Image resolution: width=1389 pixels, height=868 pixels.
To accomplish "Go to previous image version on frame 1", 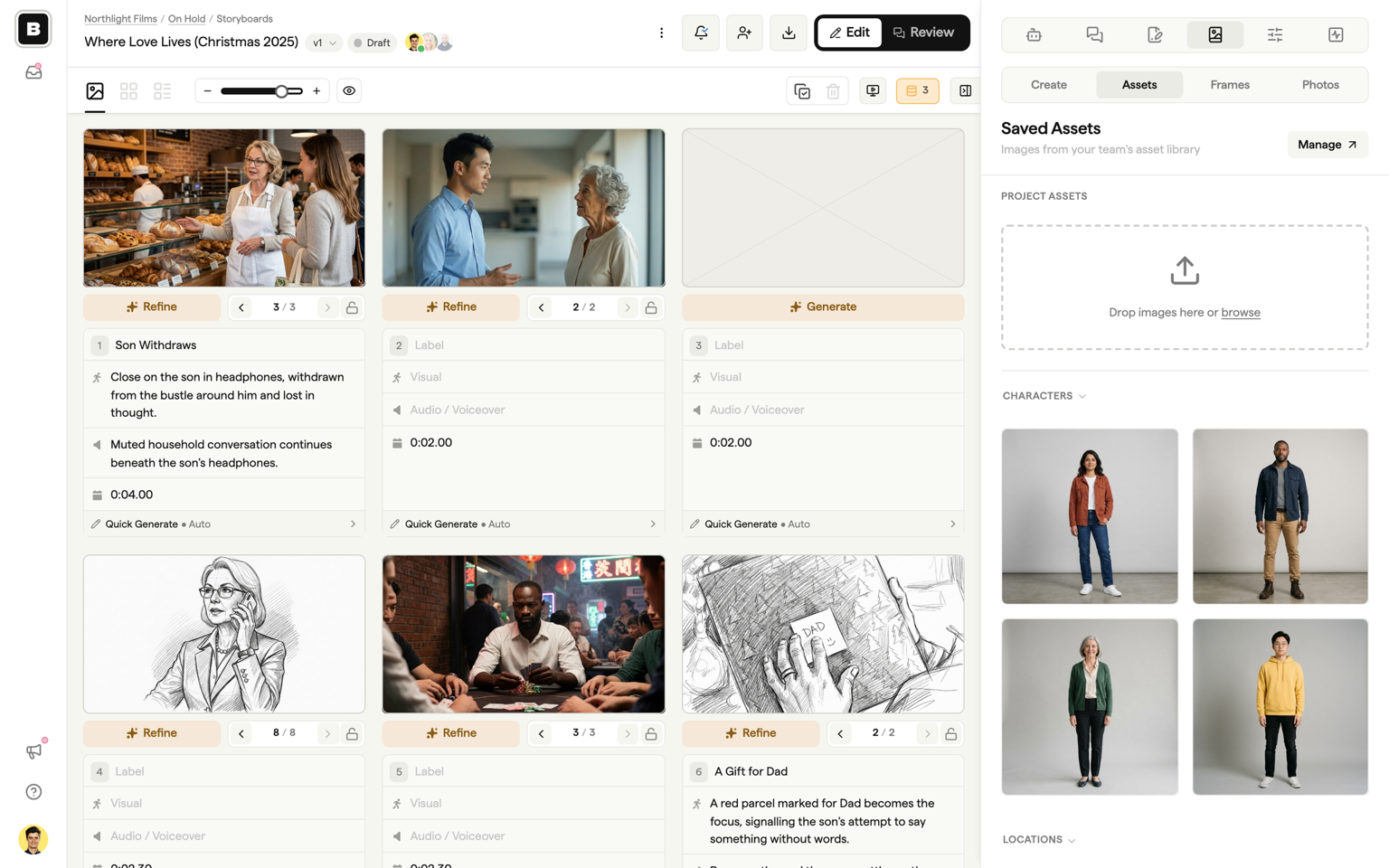I will coord(241,307).
